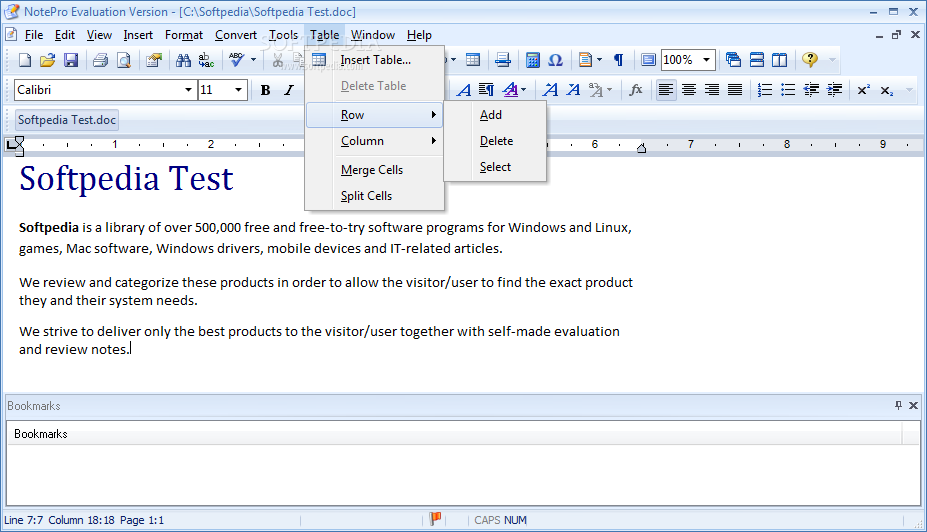Increase paragraph indent
The image size is (927, 532).
pyautogui.click(x=834, y=90)
